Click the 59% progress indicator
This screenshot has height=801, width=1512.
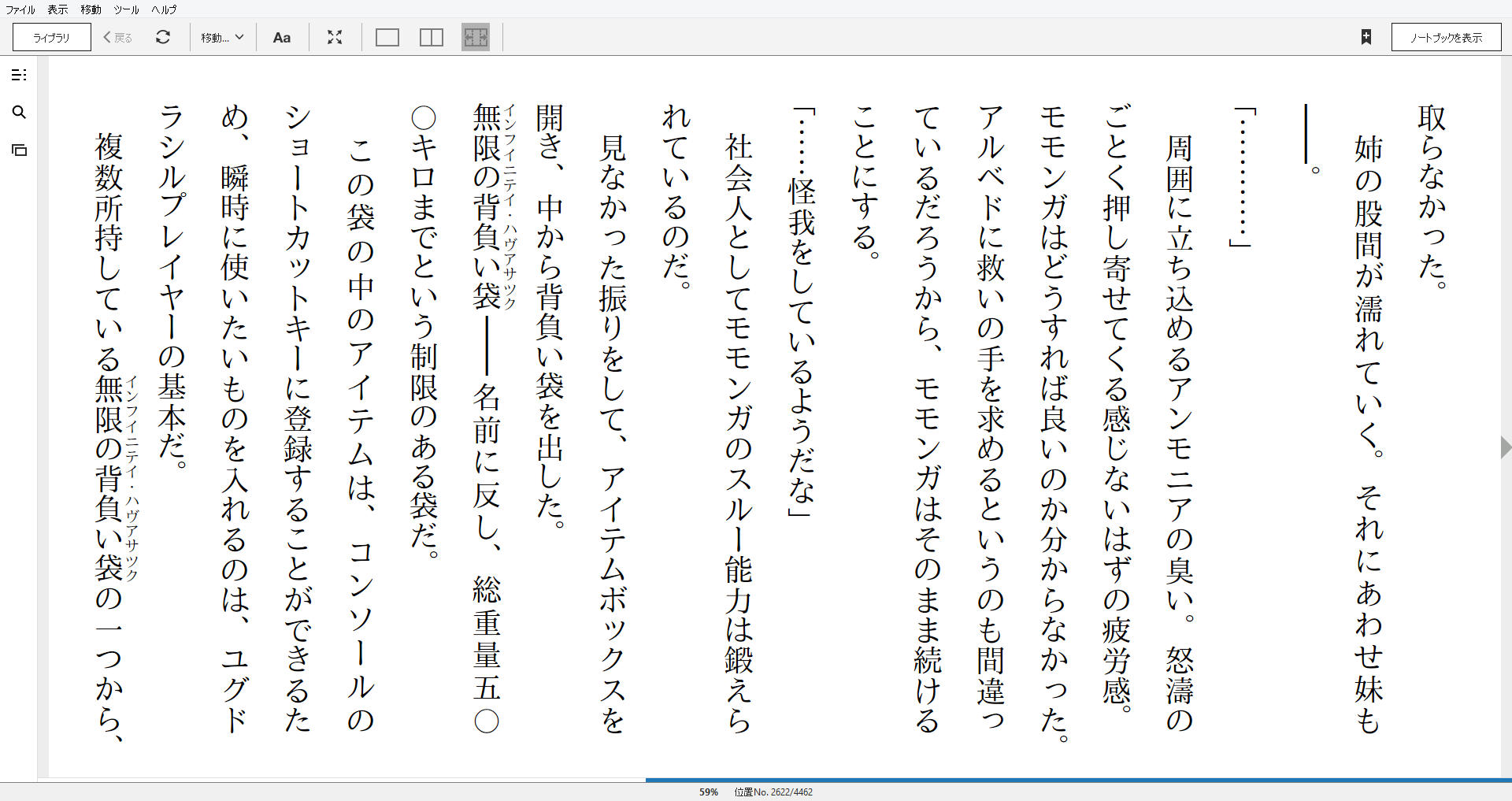[709, 792]
